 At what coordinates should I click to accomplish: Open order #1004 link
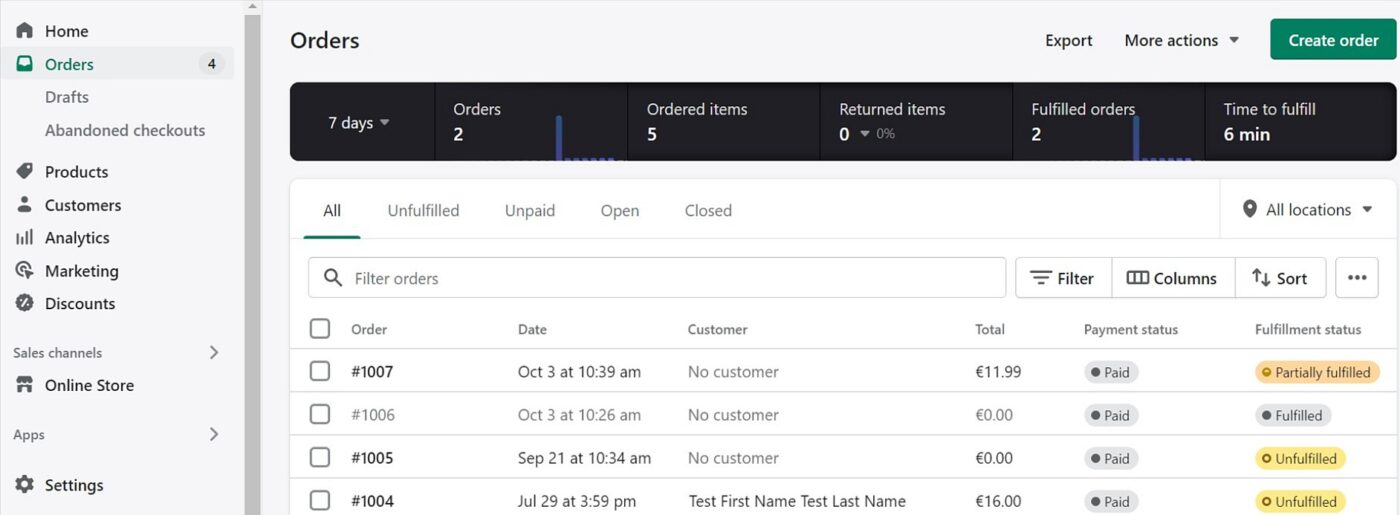(x=372, y=501)
